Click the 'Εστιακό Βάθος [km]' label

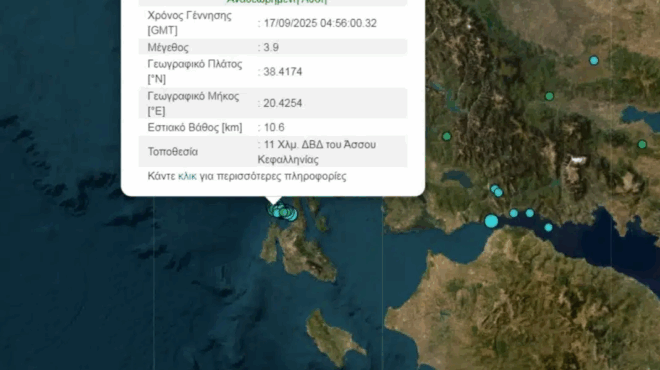195,127
